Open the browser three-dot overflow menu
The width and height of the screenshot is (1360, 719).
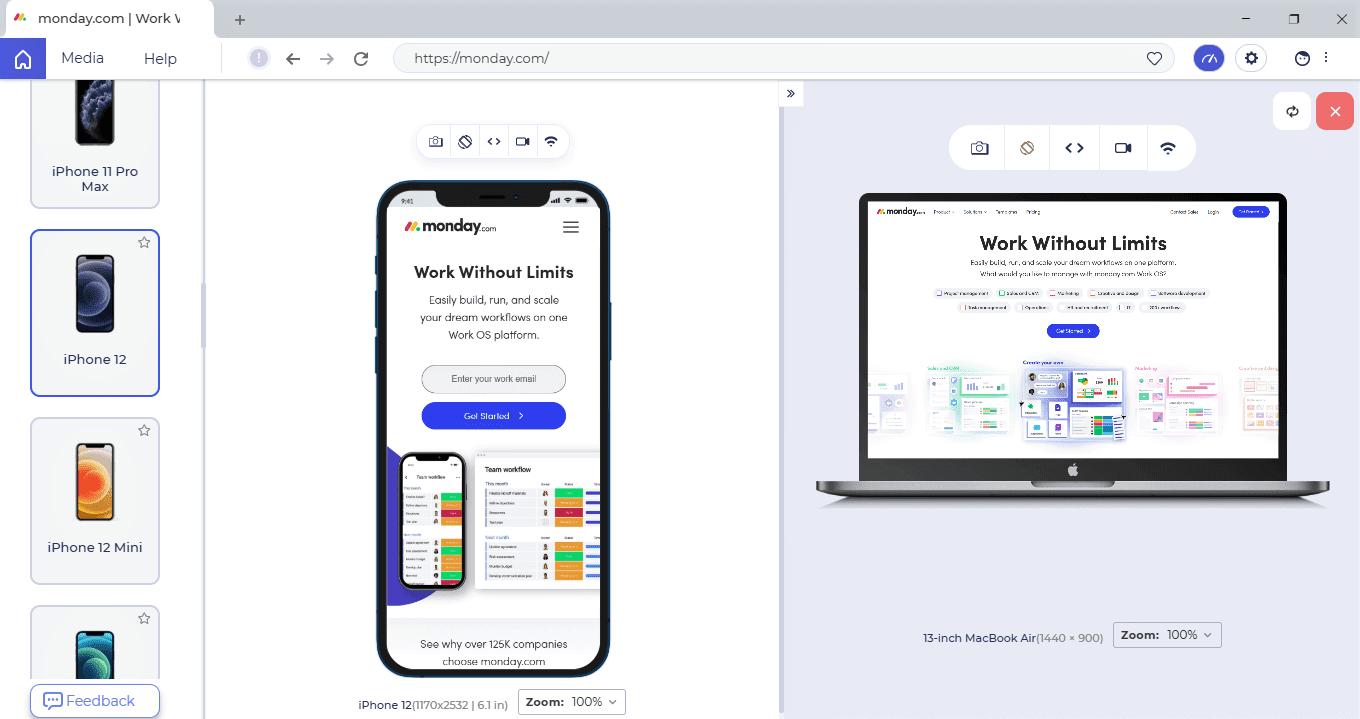coord(1327,58)
